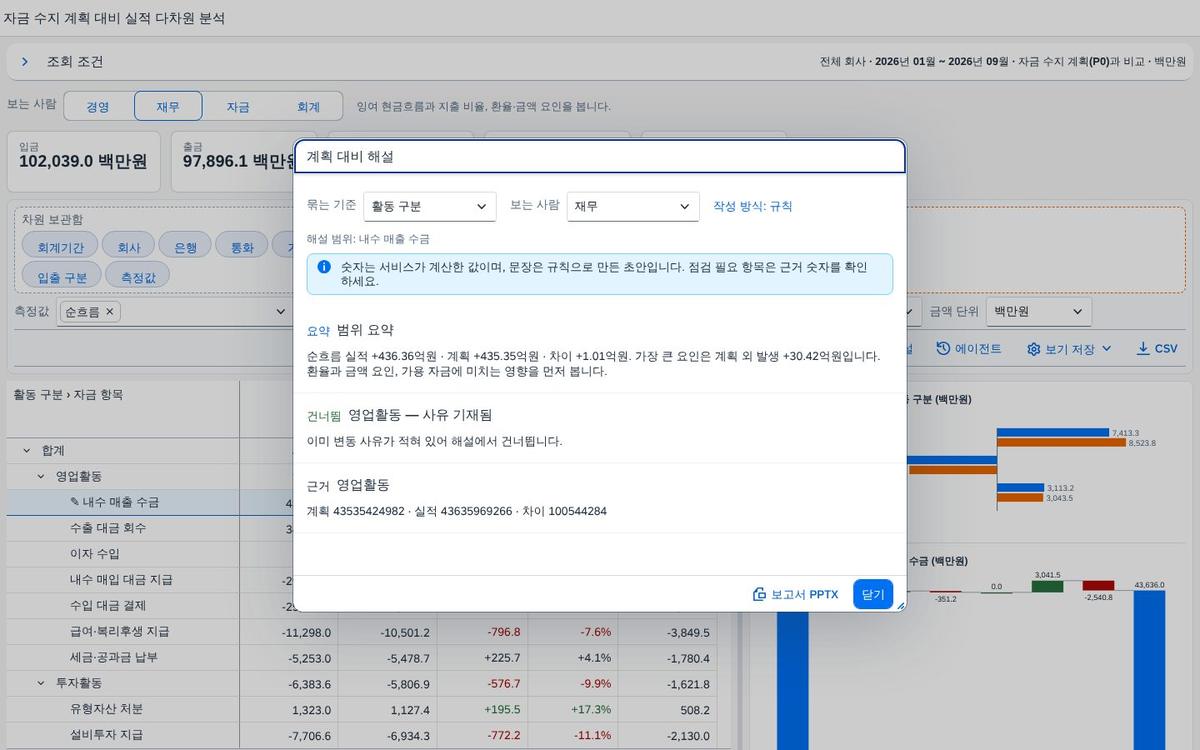The width and height of the screenshot is (1200, 750).
Task: Click the 입금 102,039.0 백만원 KPI card
Action: click(x=83, y=161)
